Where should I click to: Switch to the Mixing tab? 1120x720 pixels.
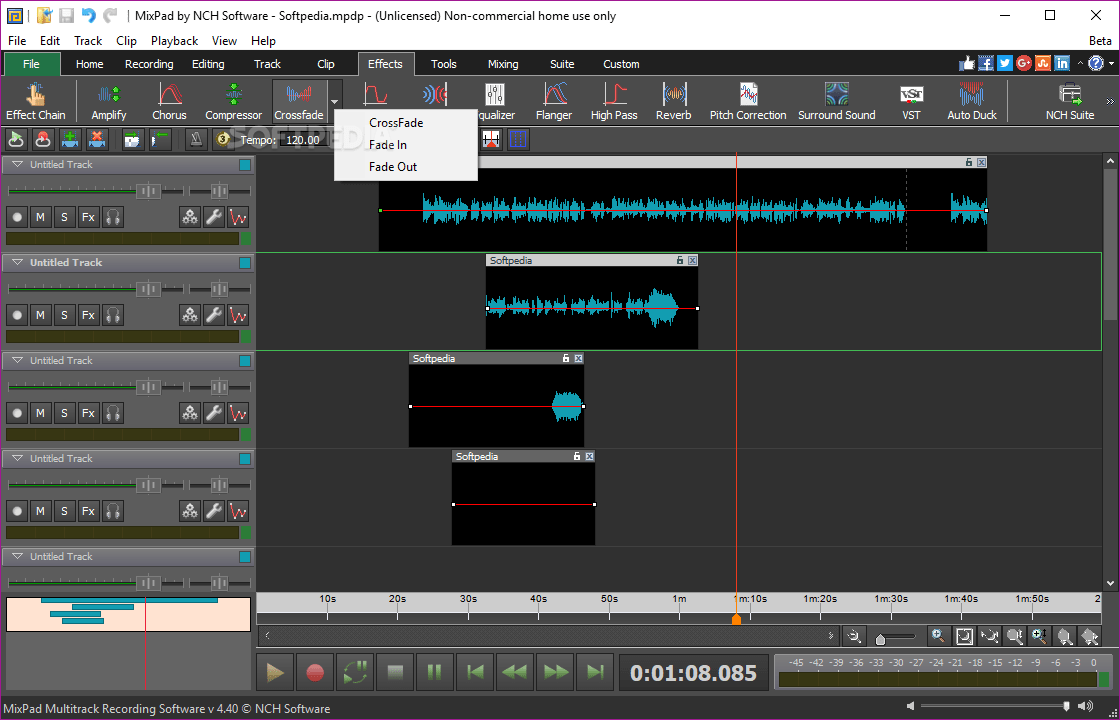(x=503, y=64)
